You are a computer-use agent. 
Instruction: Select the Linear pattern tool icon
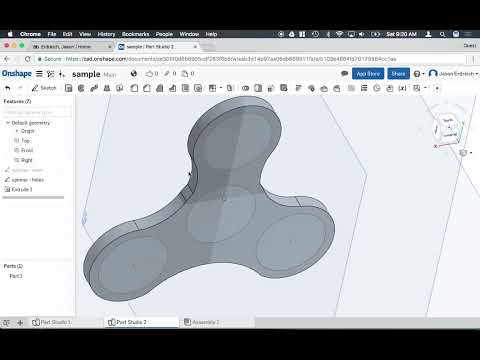tap(212, 88)
